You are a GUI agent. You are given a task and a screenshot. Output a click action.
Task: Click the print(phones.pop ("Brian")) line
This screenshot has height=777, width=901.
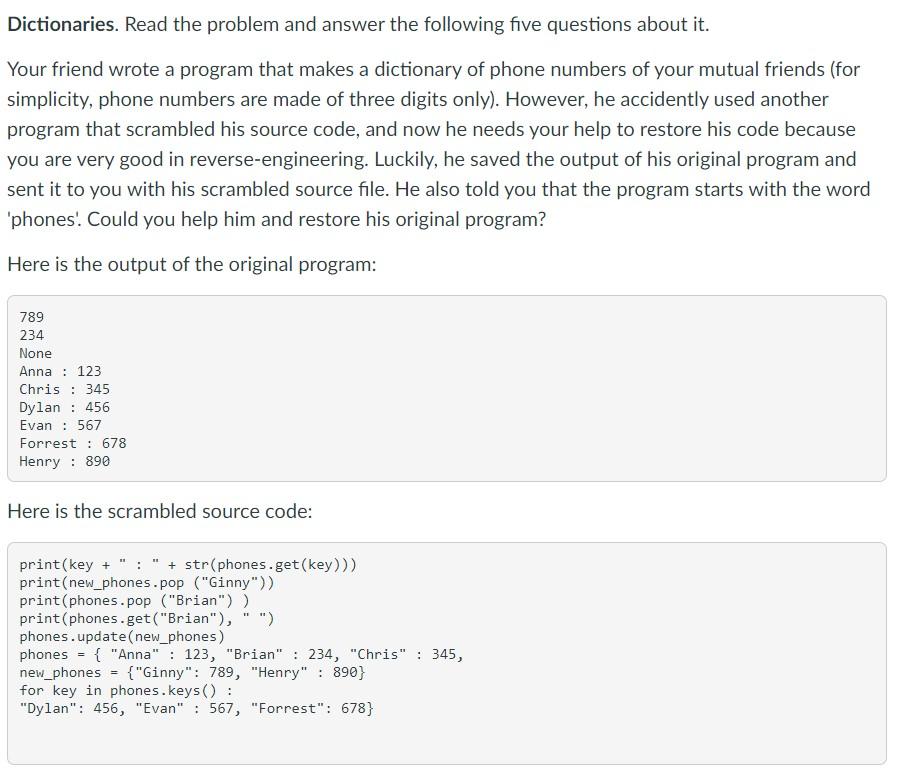[x=134, y=601]
